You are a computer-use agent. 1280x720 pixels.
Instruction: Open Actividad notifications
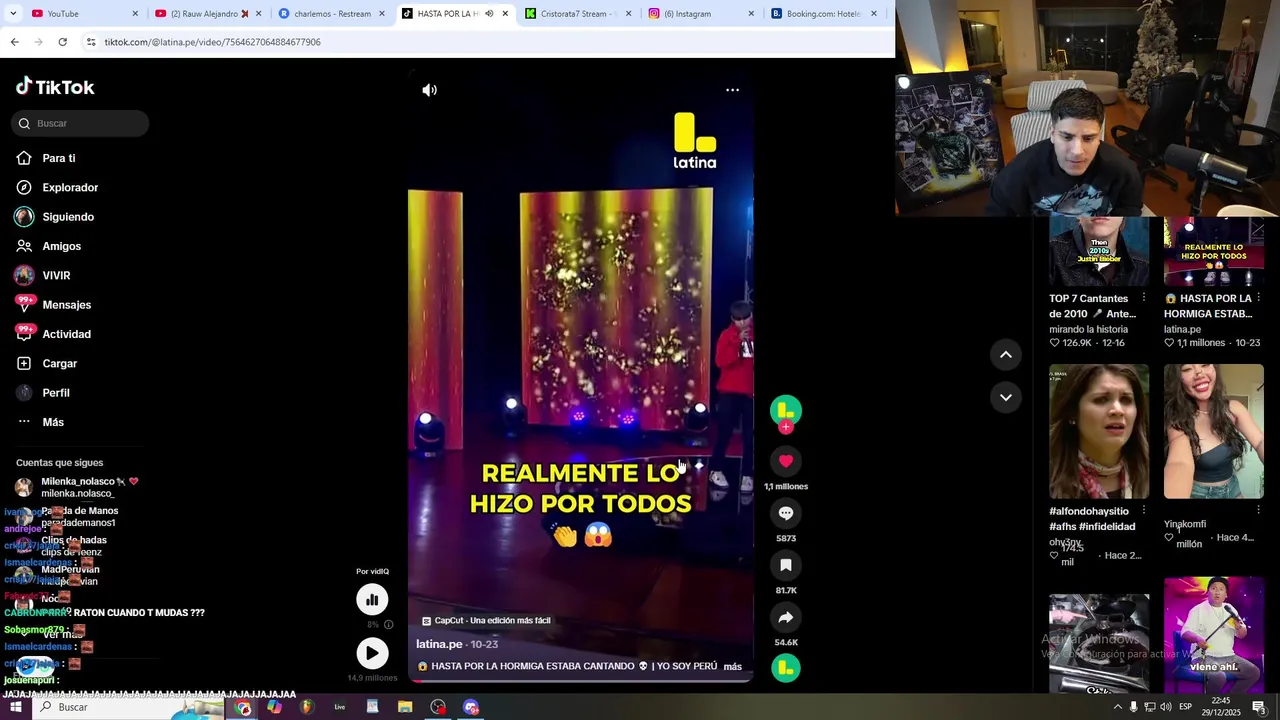click(x=66, y=334)
